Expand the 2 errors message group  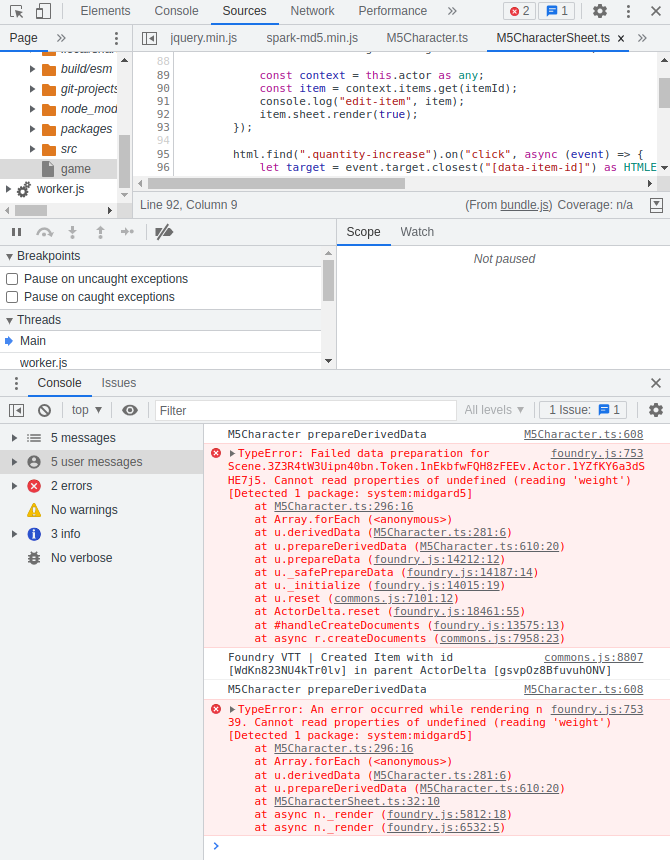13,486
